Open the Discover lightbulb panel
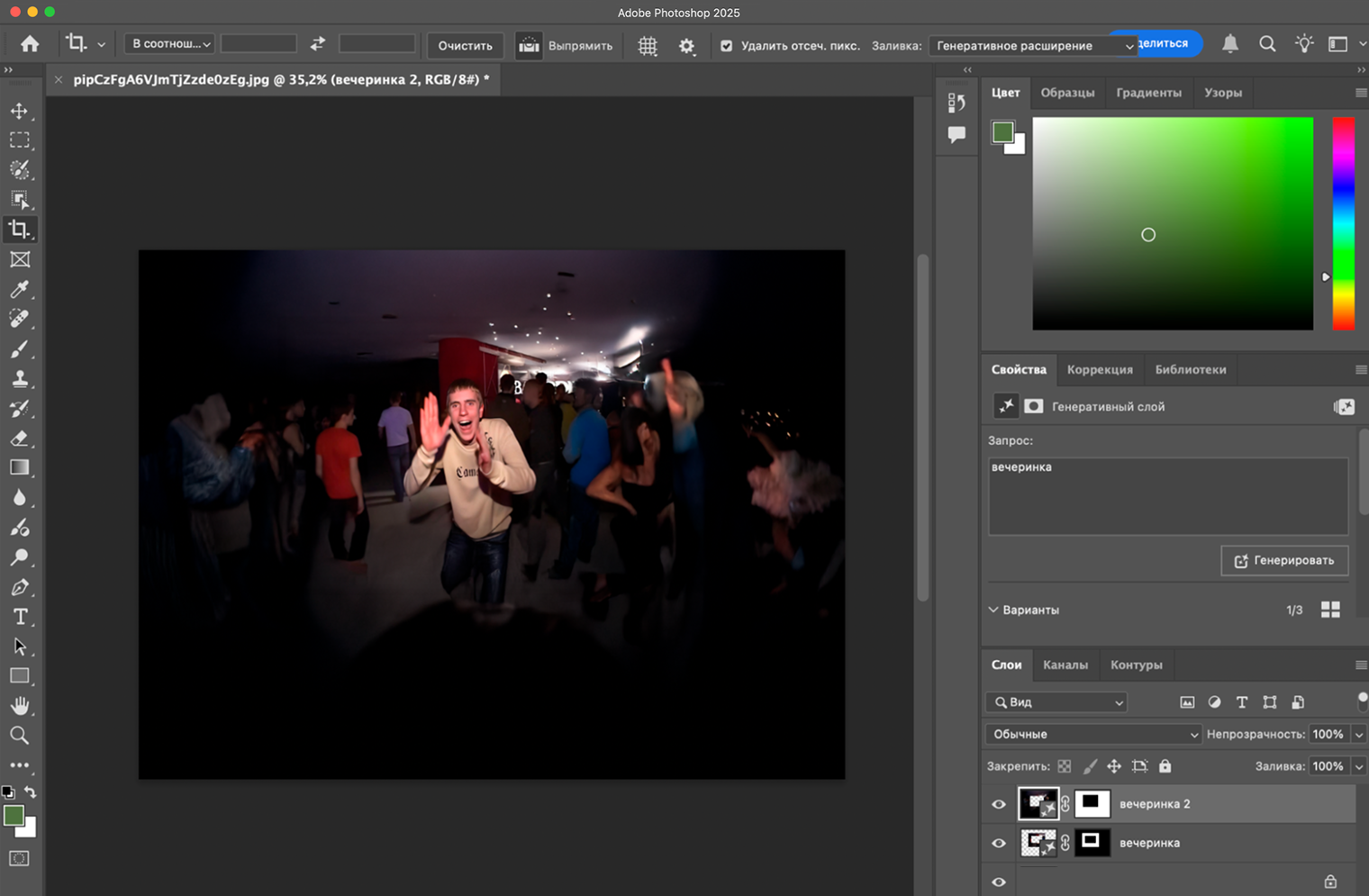The width and height of the screenshot is (1369, 896). 1304,43
